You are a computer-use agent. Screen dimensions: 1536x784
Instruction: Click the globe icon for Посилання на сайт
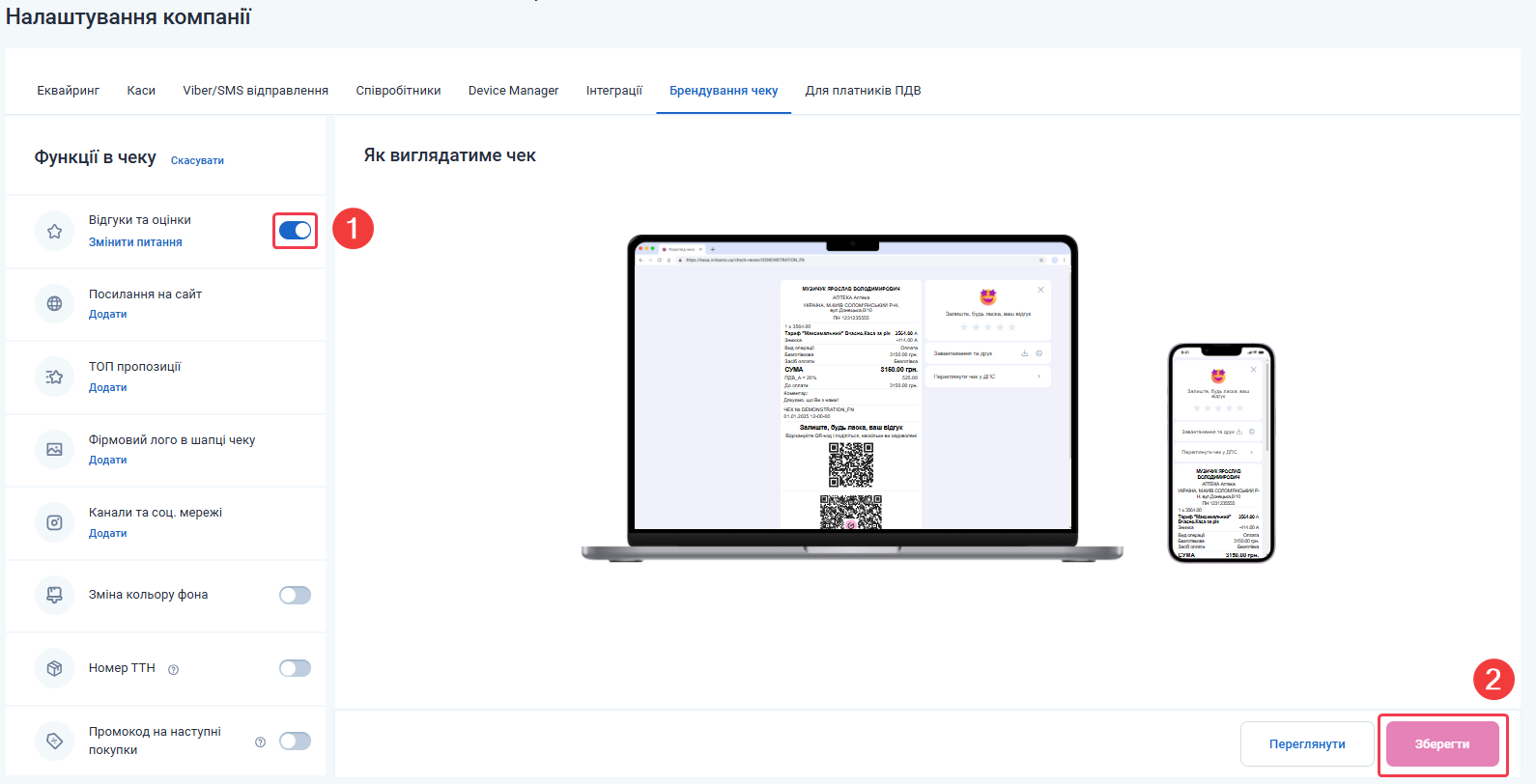(x=54, y=304)
